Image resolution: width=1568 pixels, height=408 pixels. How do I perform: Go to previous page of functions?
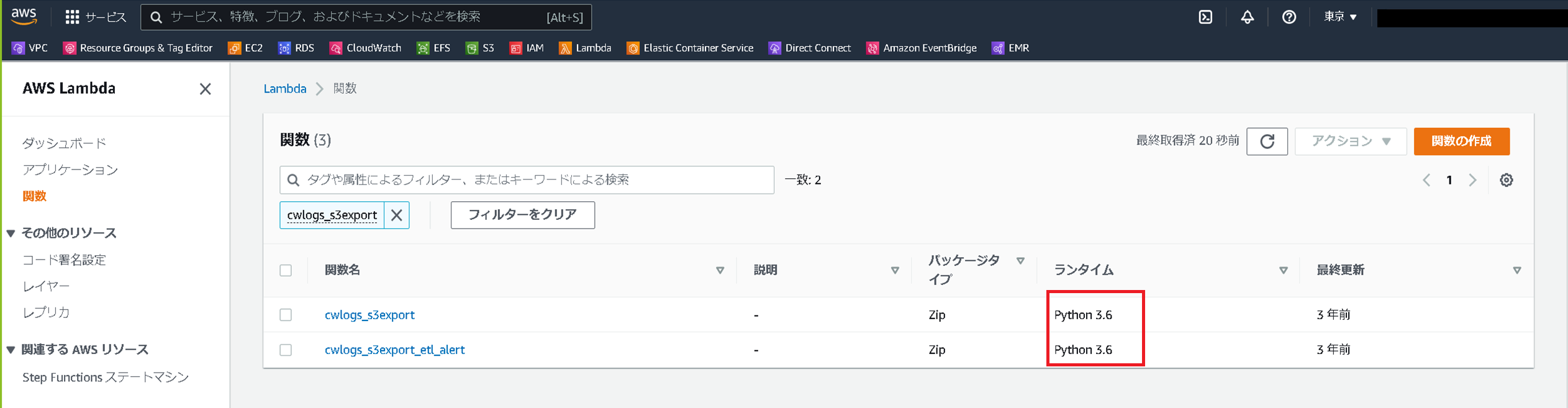pos(1426,180)
